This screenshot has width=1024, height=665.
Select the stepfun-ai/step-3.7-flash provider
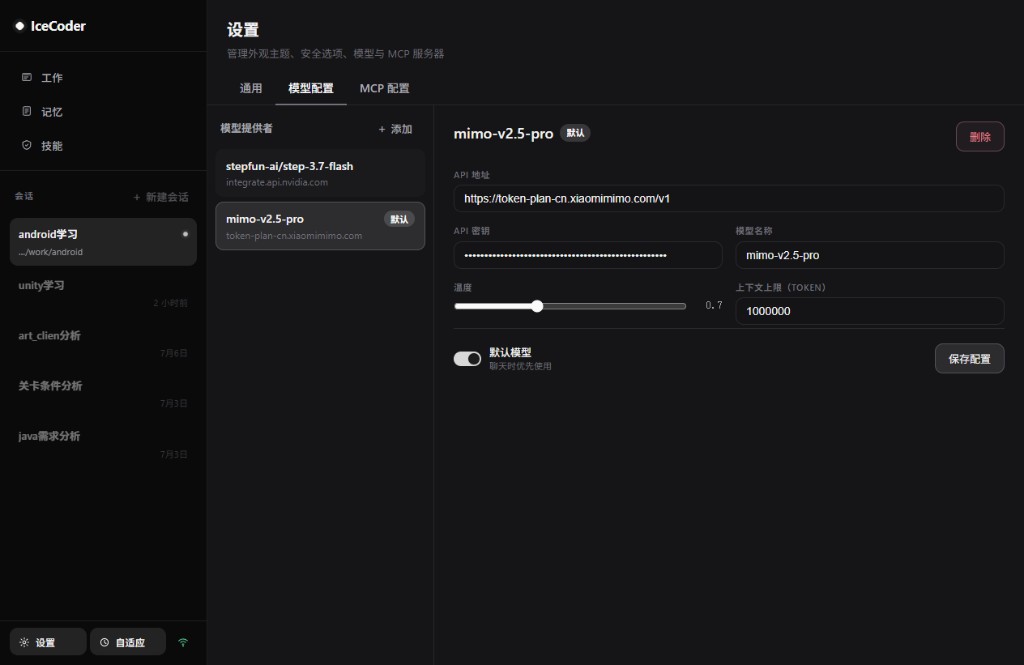[320, 174]
